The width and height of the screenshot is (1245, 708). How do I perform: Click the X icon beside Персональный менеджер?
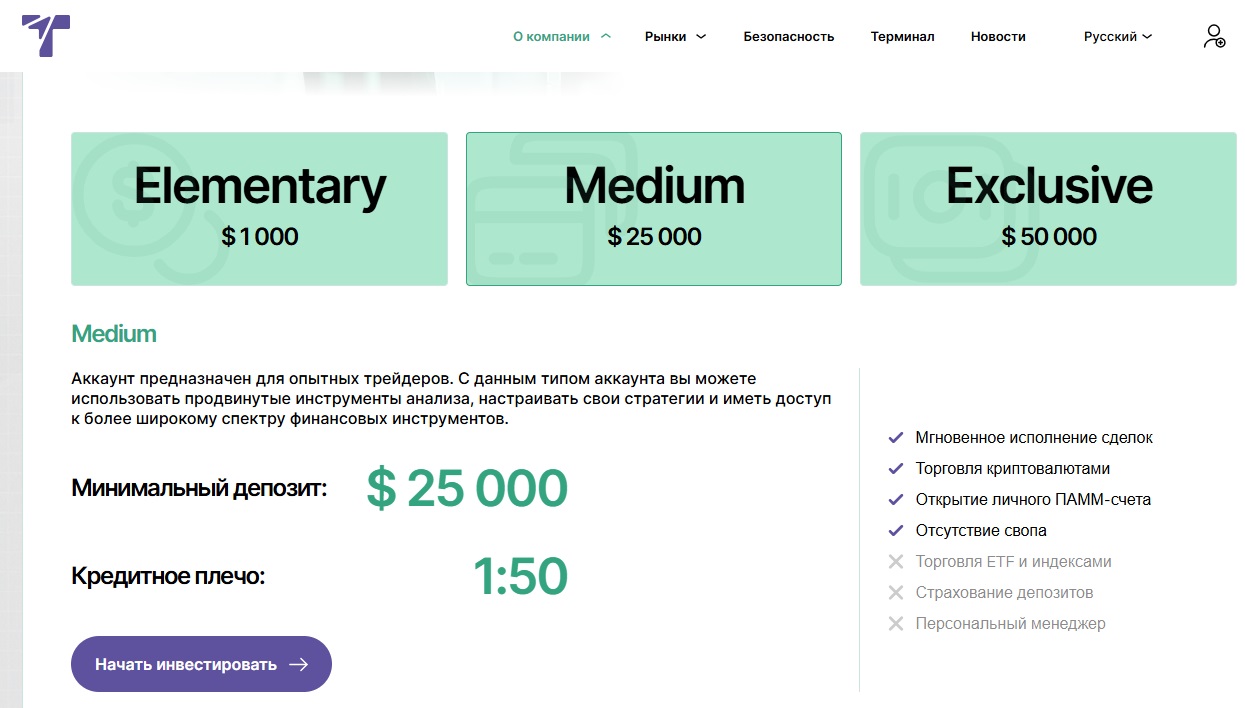pos(896,624)
